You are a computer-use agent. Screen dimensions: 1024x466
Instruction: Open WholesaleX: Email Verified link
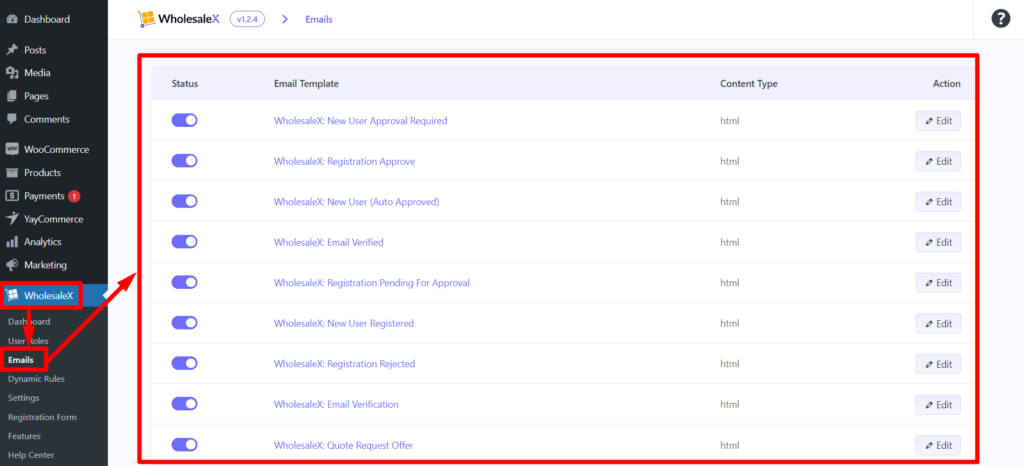(x=328, y=242)
